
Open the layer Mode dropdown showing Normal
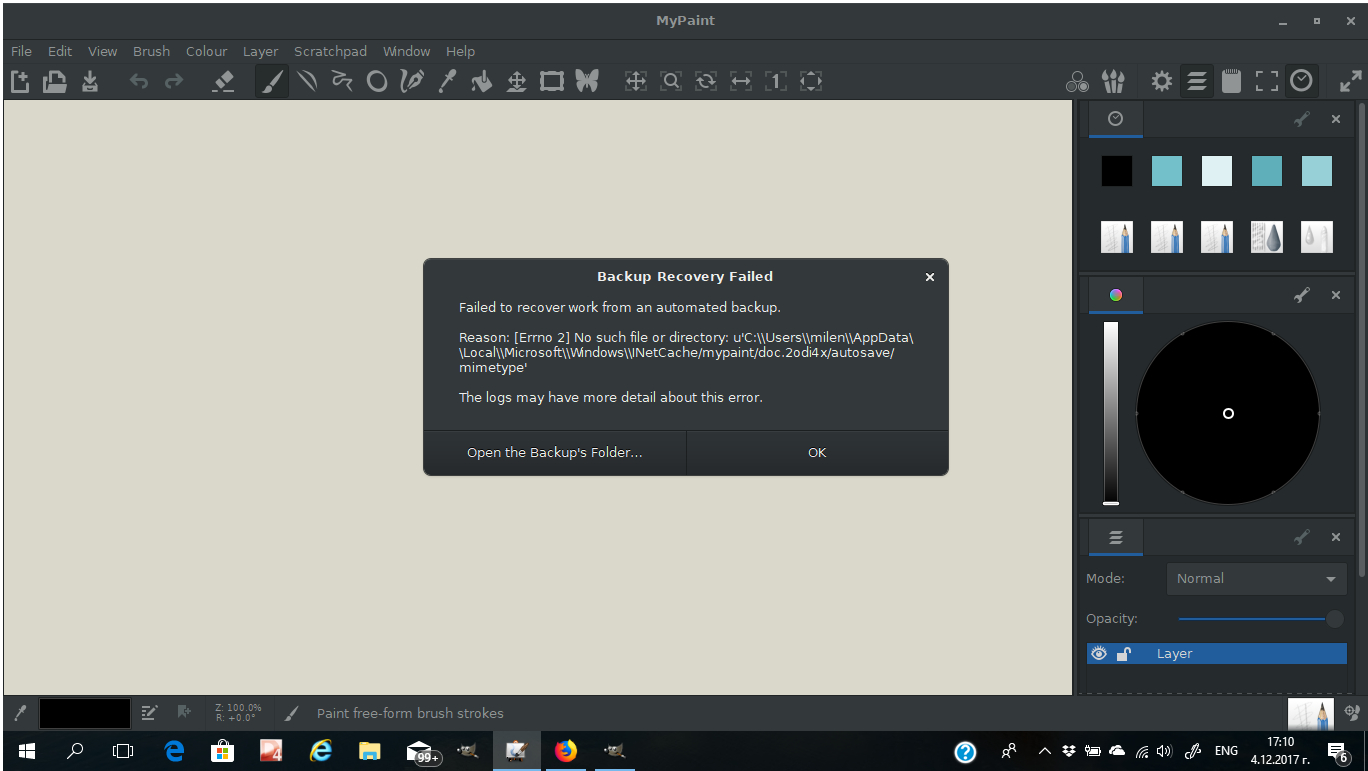pos(1256,578)
